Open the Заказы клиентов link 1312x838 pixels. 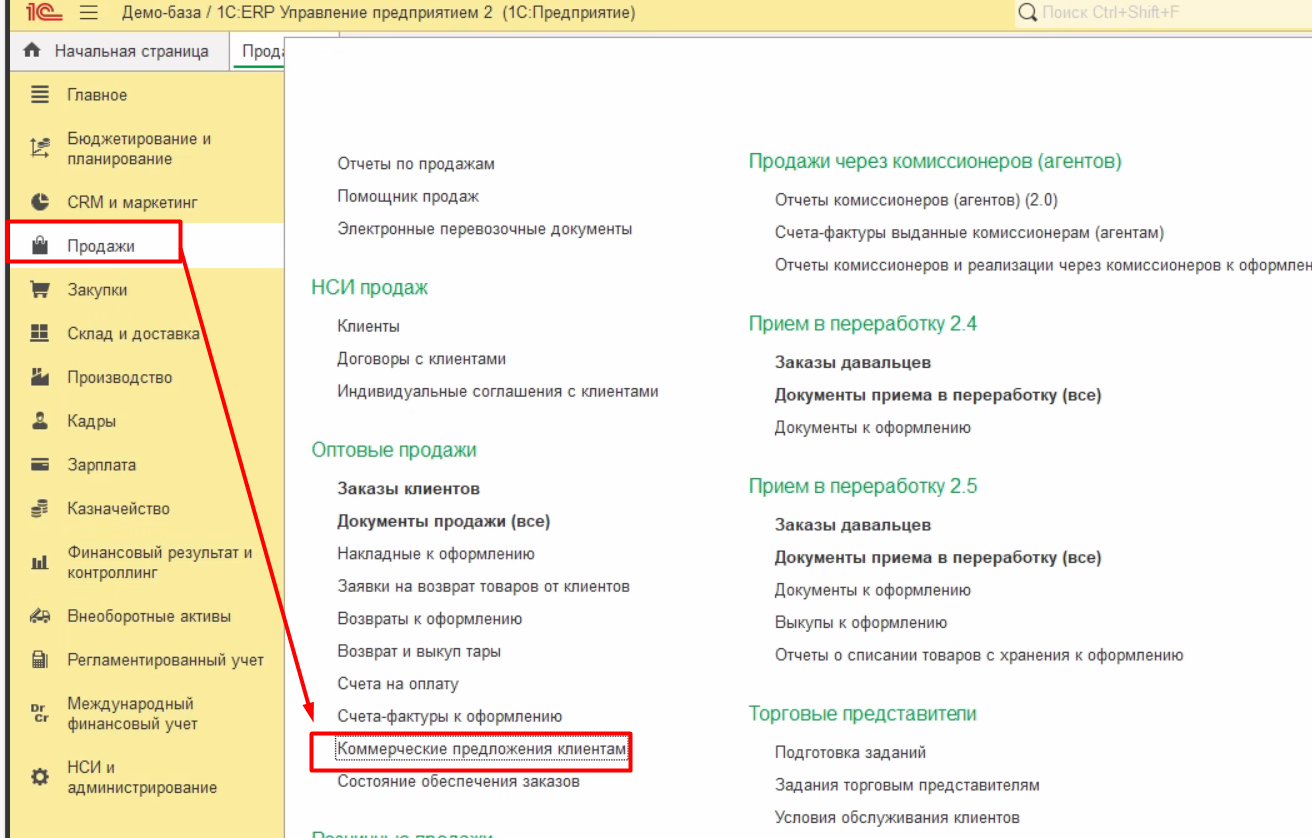[x=408, y=489]
